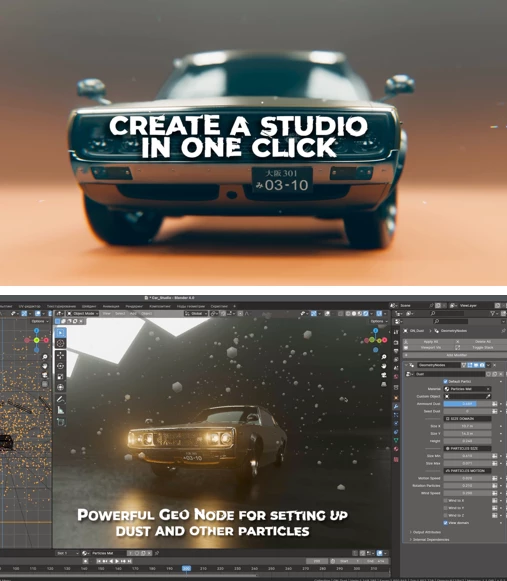Click the zoom magnifier gizmo in the right viewport
Screen dimensions: 507x581
coord(384,356)
